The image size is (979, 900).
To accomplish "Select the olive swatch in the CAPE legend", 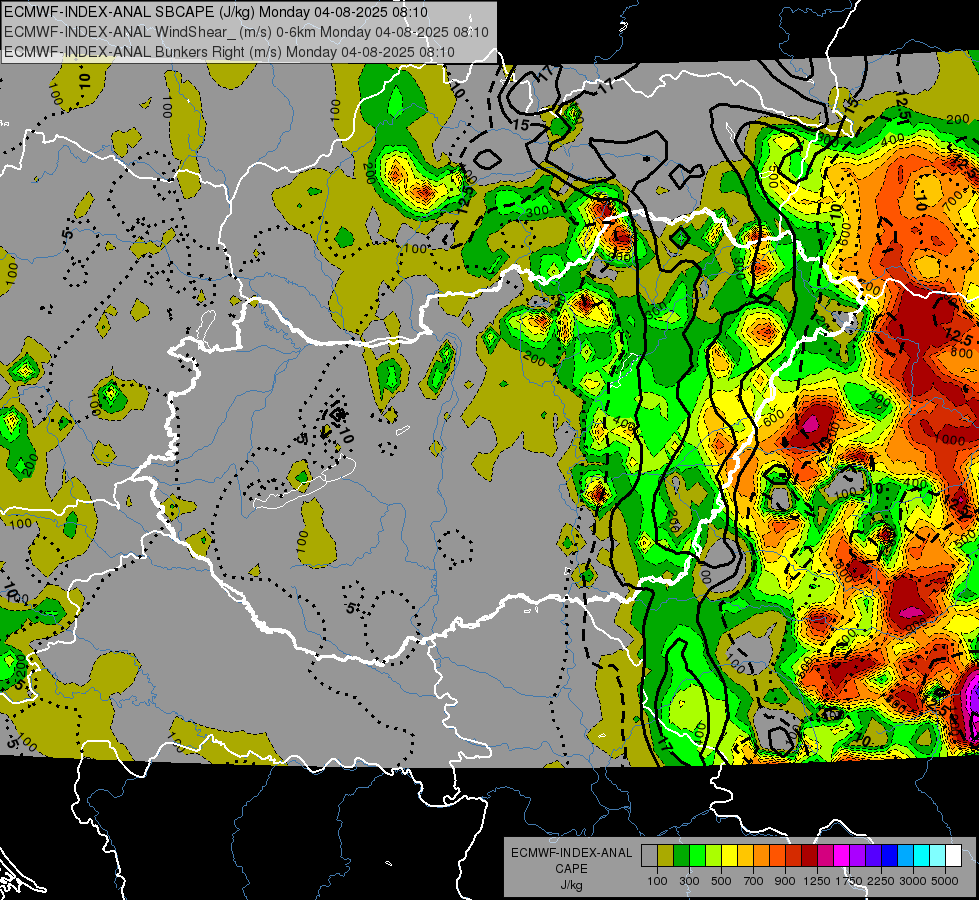I will click(665, 855).
